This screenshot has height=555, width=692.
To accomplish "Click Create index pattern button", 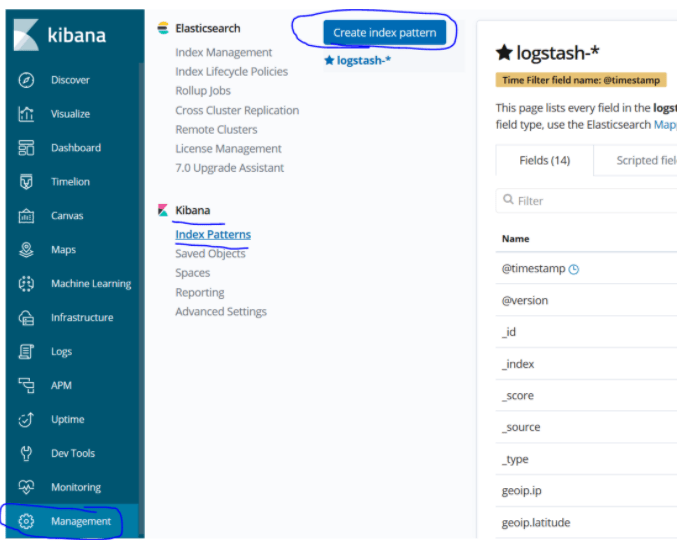I will (x=384, y=33).
